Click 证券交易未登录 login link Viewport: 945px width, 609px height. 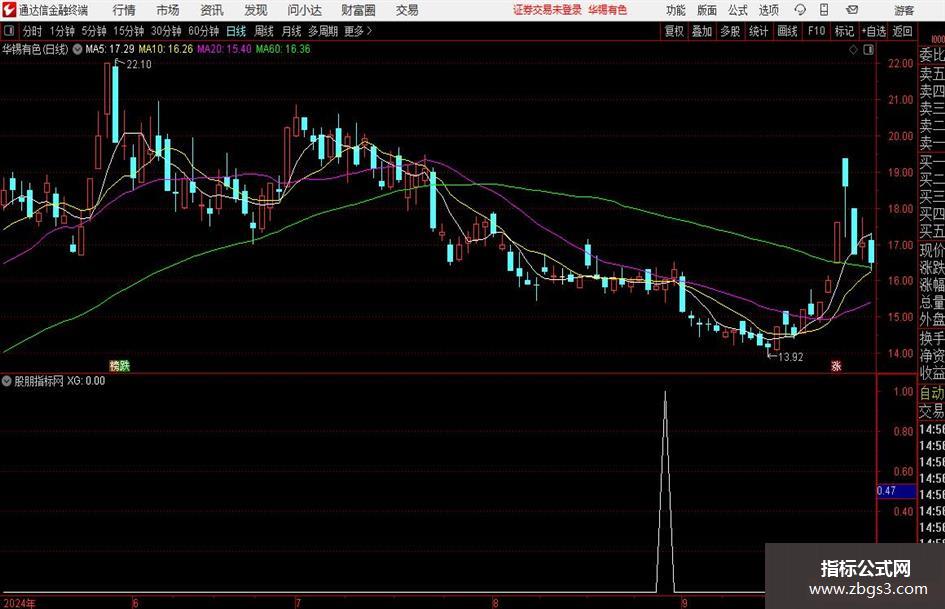[x=547, y=10]
